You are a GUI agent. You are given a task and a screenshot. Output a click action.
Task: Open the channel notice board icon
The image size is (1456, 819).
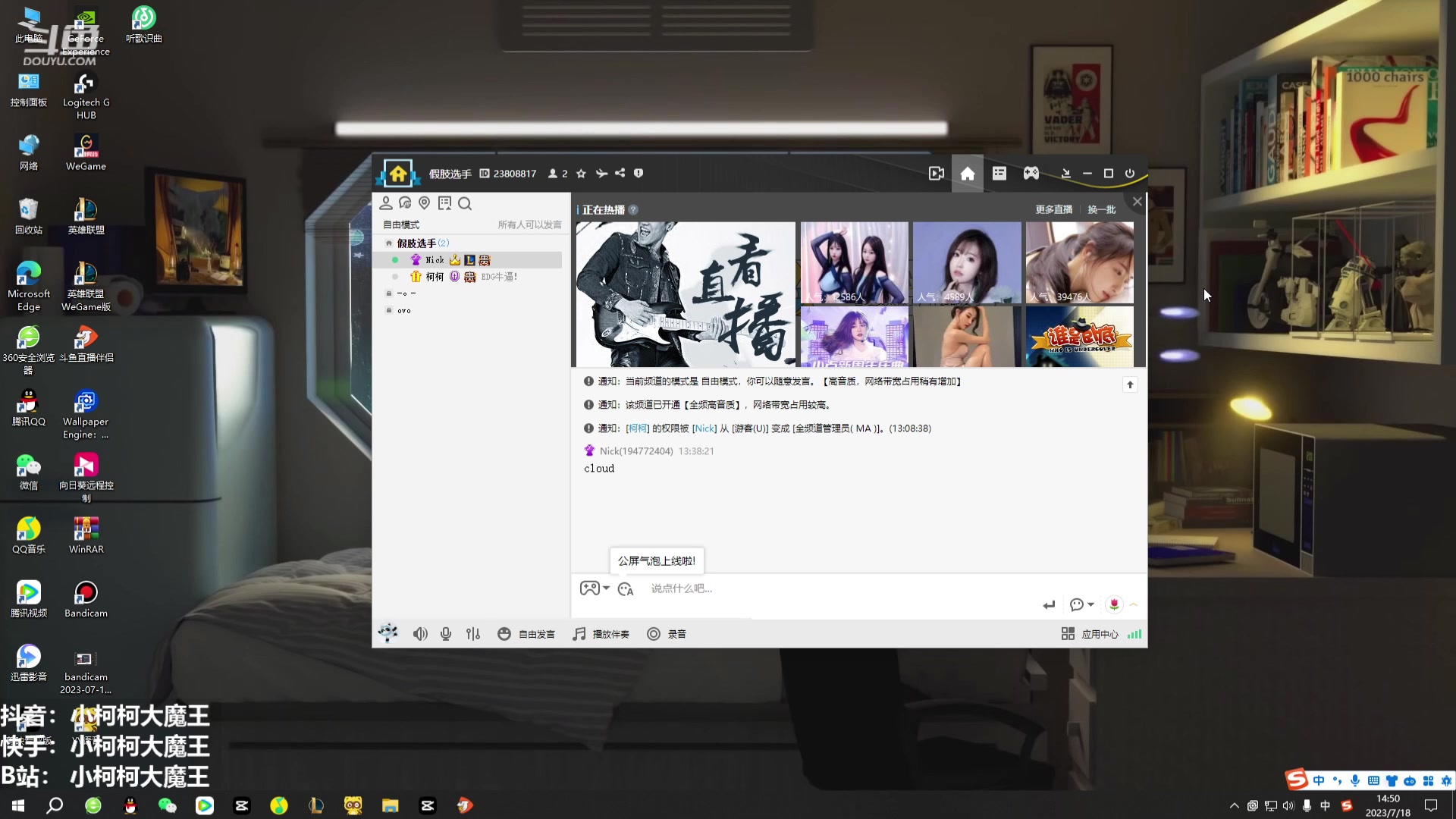point(444,203)
